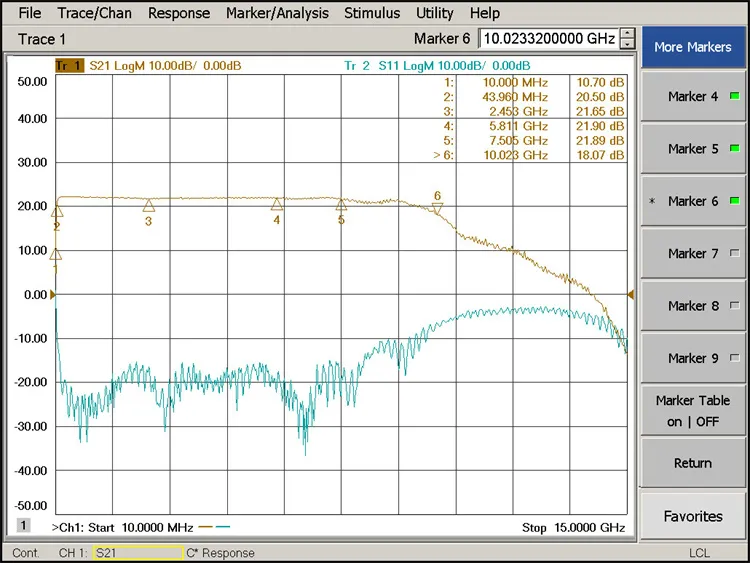Select the Marker 6 softkey
The image size is (750, 563).
click(693, 201)
